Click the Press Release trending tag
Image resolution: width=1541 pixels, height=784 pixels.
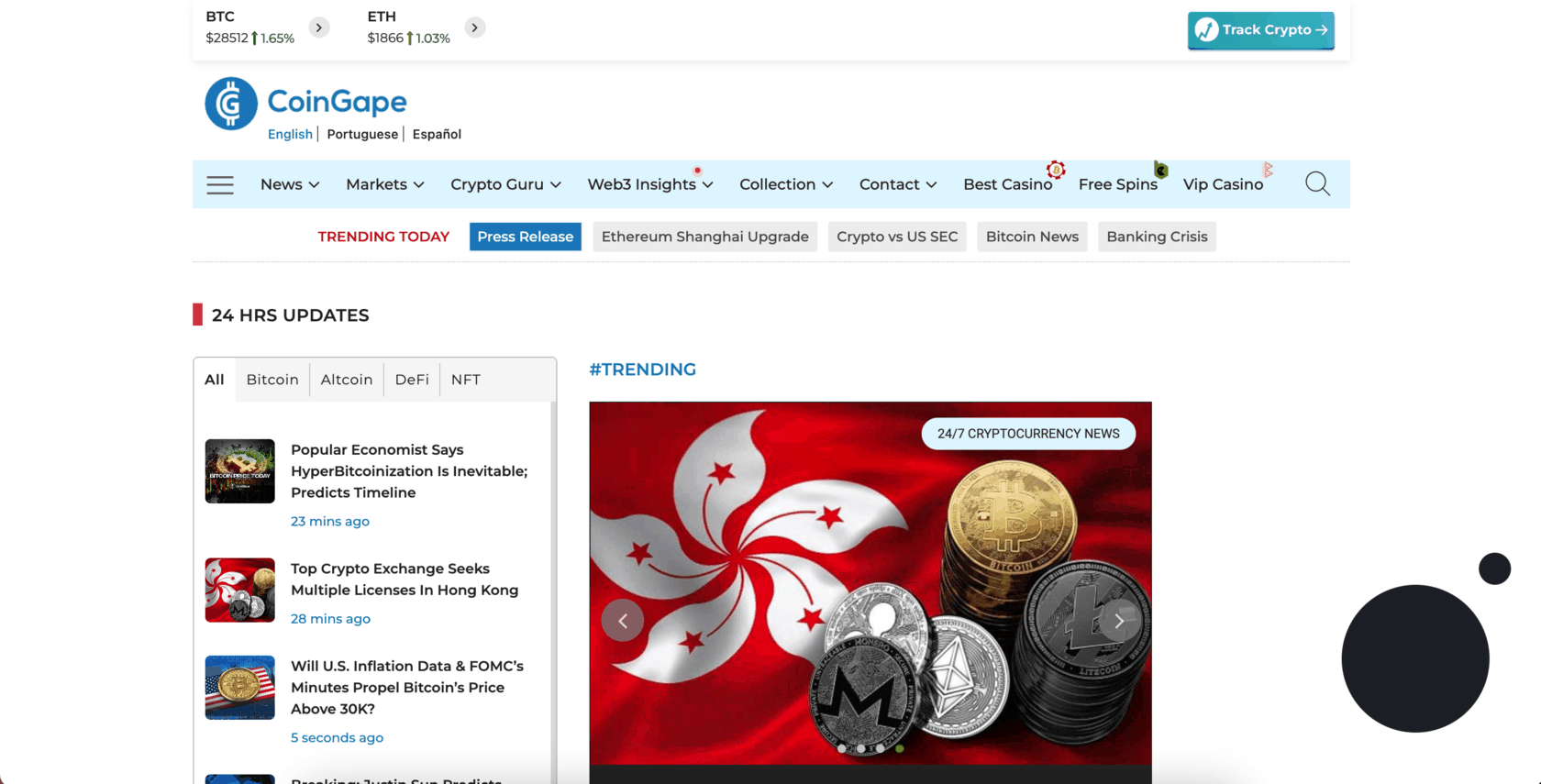click(x=526, y=237)
